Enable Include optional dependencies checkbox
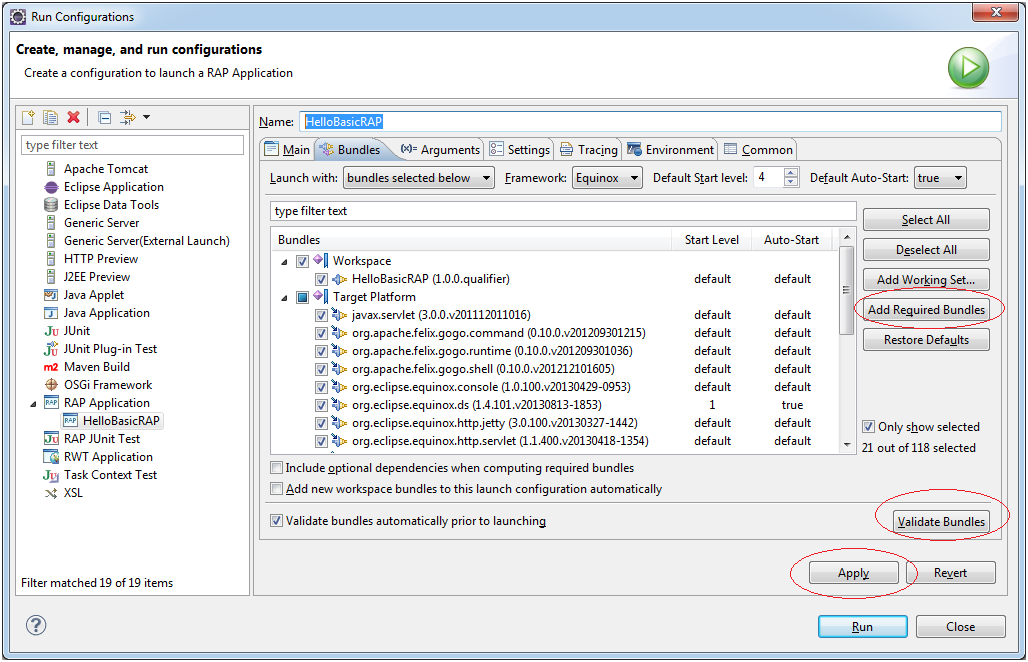1028x662 pixels. tap(277, 468)
